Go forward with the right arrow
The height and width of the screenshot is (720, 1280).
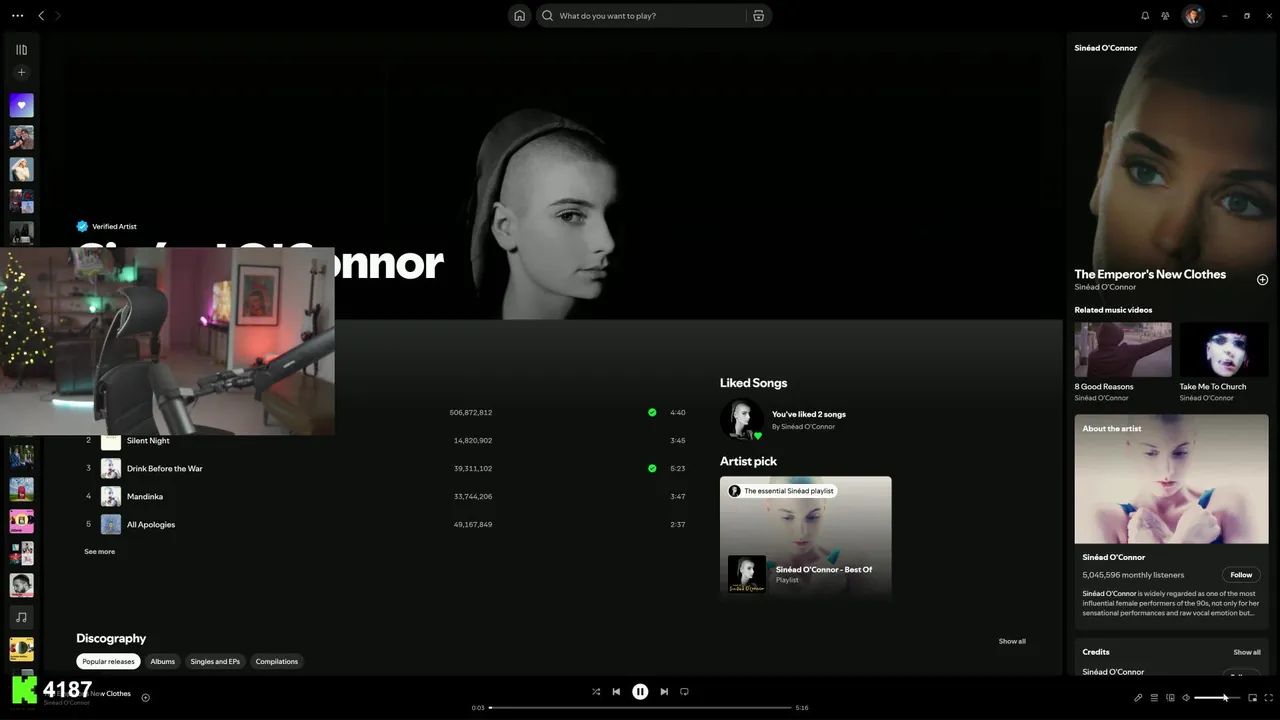pyautogui.click(x=58, y=16)
